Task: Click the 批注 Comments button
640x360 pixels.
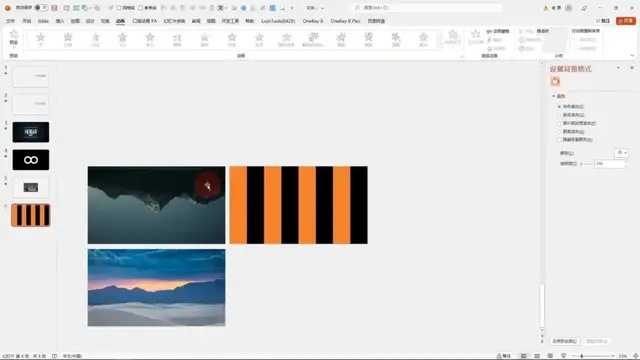Action: (603, 21)
